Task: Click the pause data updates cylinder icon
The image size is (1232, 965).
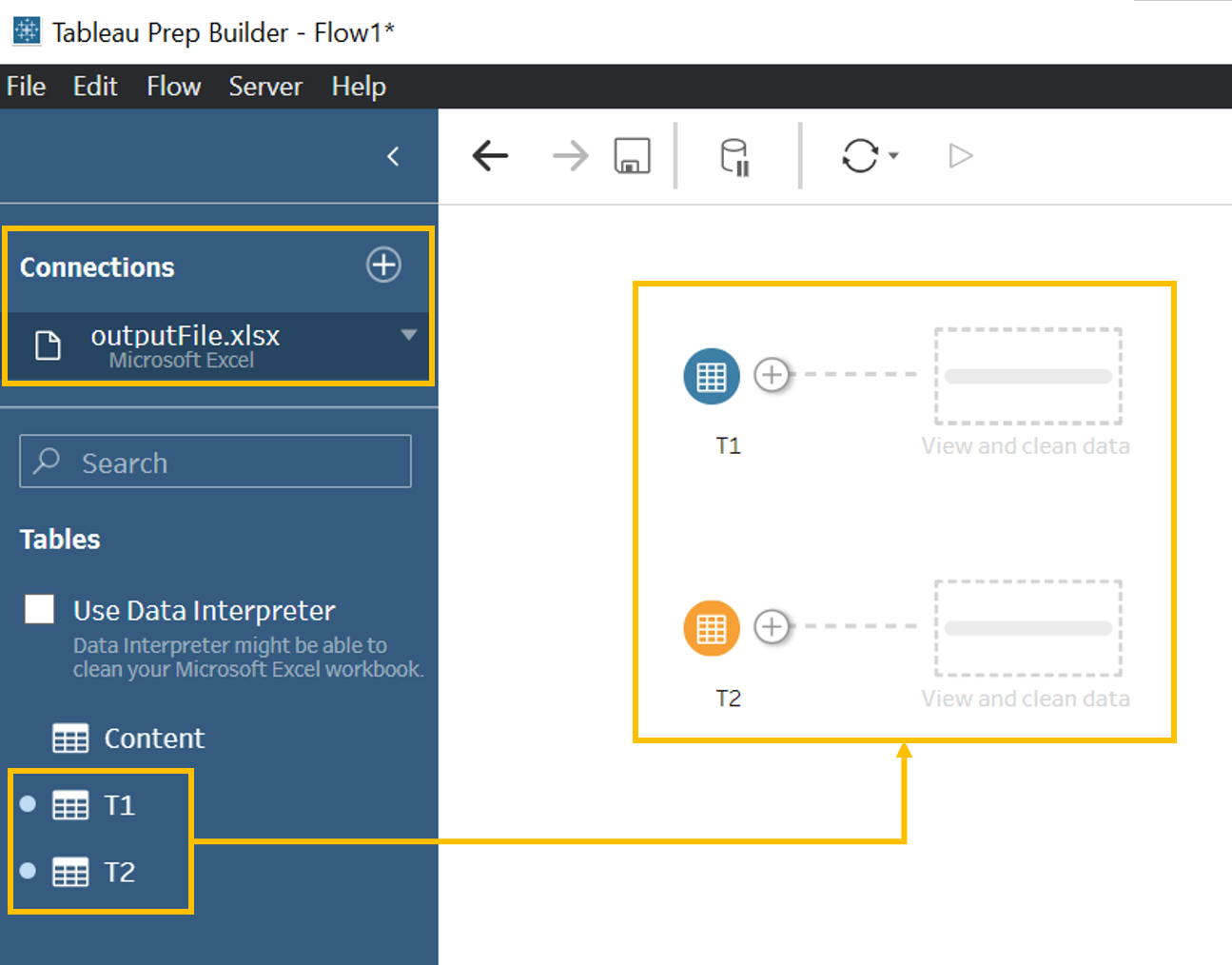Action: click(734, 156)
